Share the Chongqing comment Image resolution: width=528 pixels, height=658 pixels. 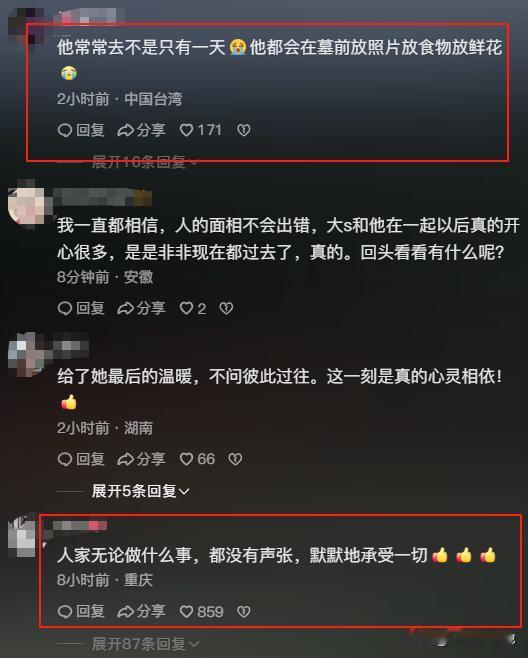coord(141,611)
